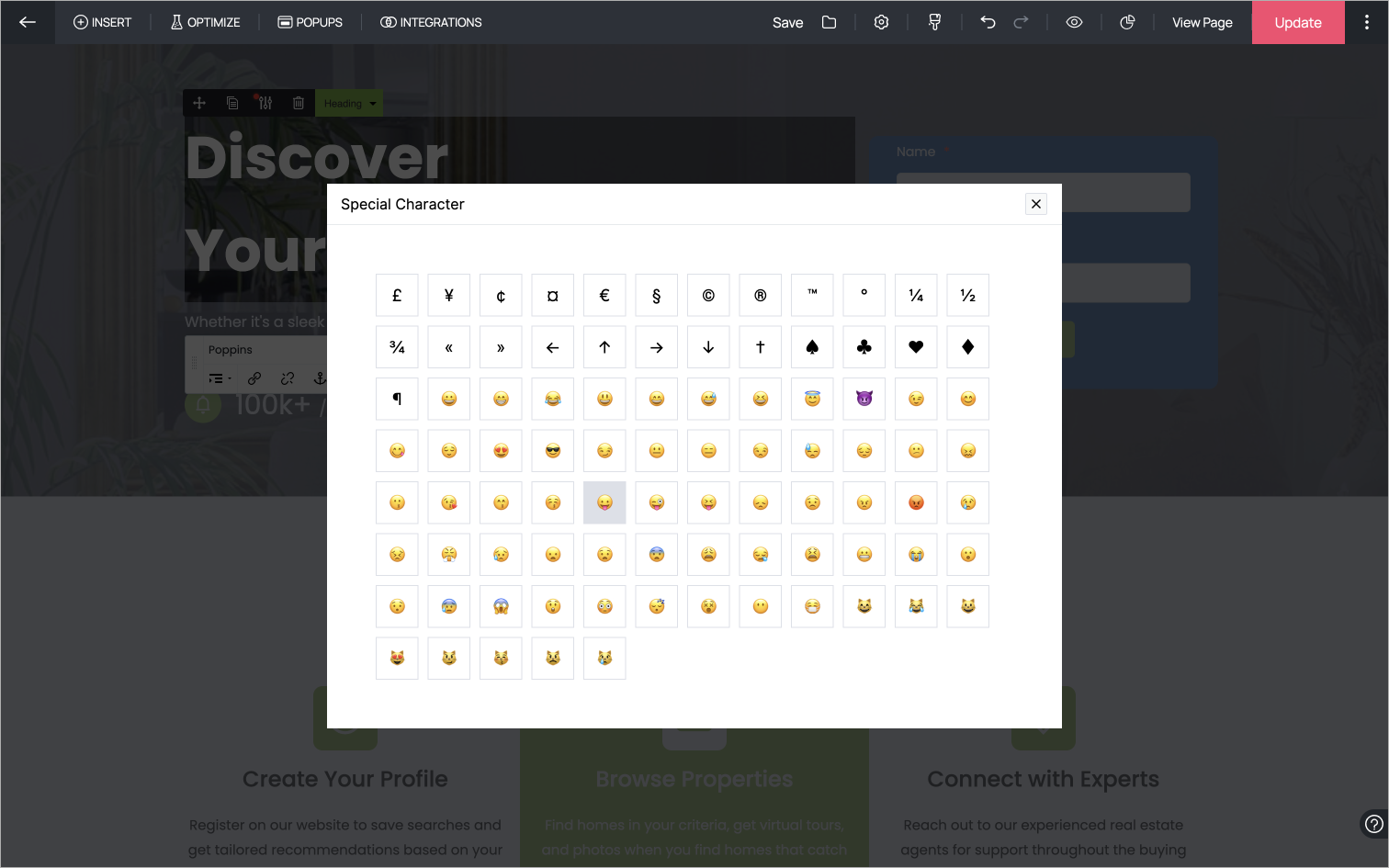Insert the euro sign character
The width and height of the screenshot is (1389, 868).
tap(604, 296)
